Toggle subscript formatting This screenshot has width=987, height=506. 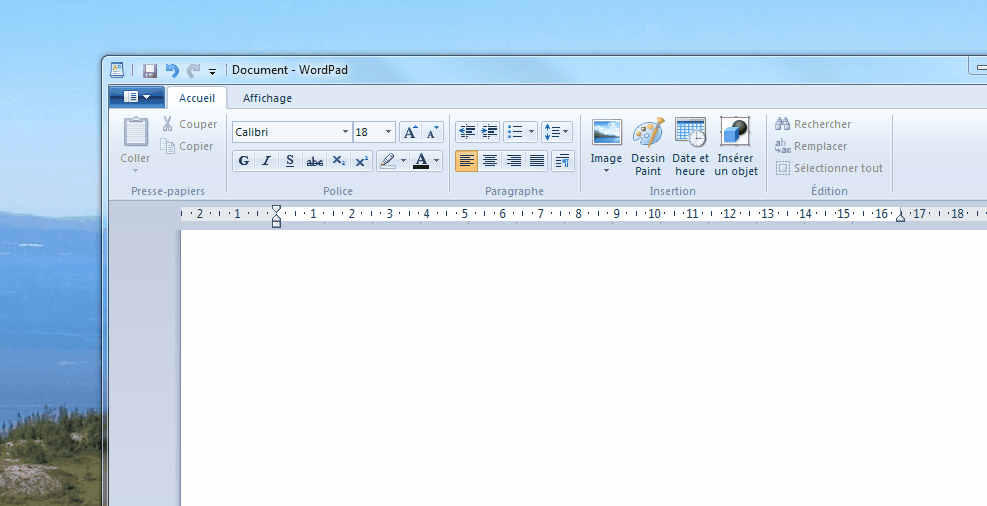pyautogui.click(x=339, y=161)
